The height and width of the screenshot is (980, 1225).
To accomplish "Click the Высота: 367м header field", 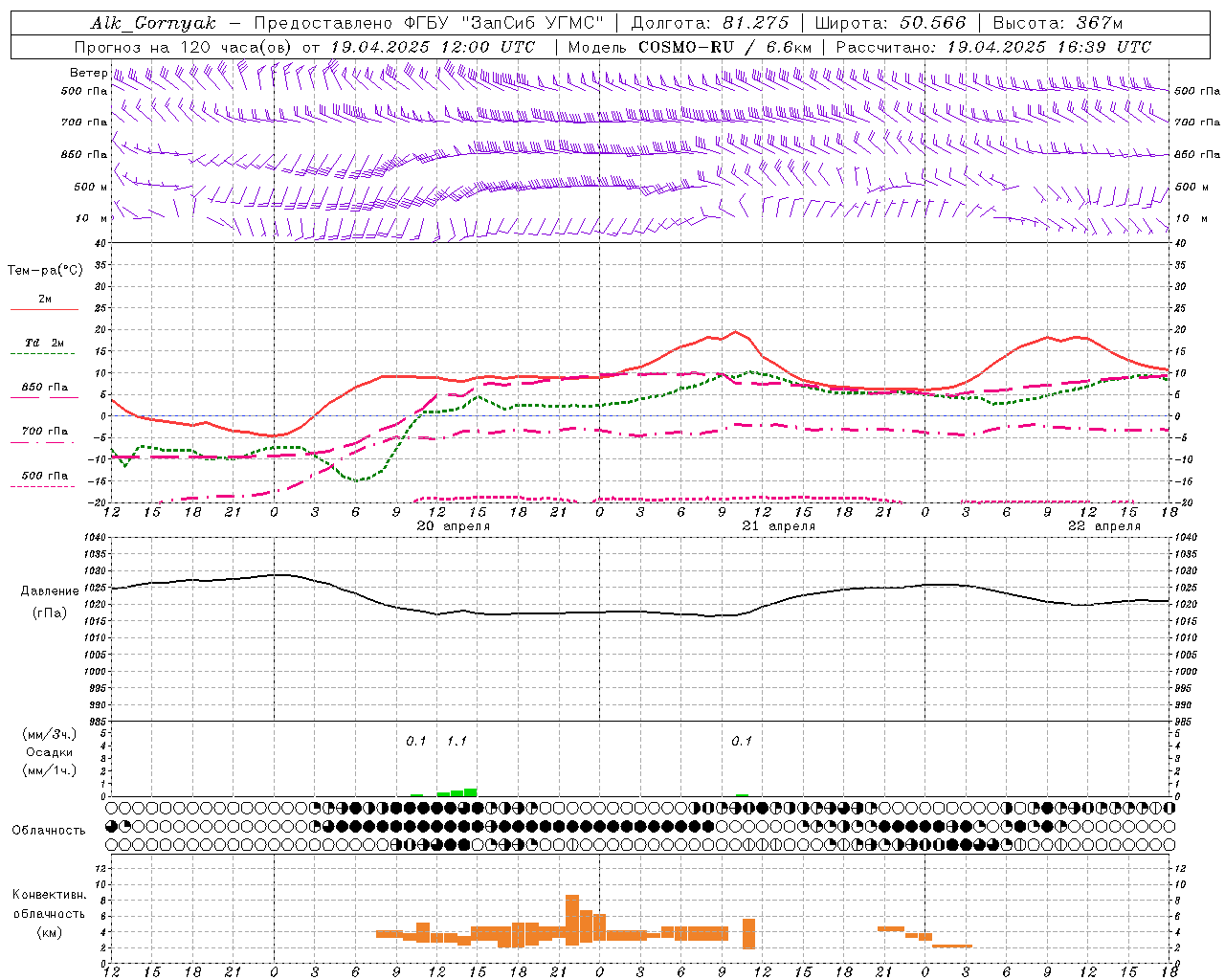I will (x=1058, y=23).
